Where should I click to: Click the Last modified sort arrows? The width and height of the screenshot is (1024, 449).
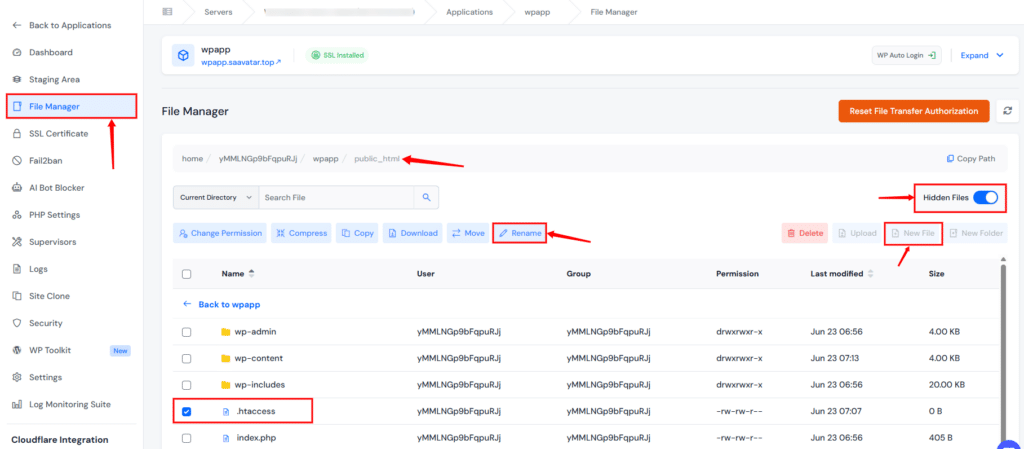point(871,273)
